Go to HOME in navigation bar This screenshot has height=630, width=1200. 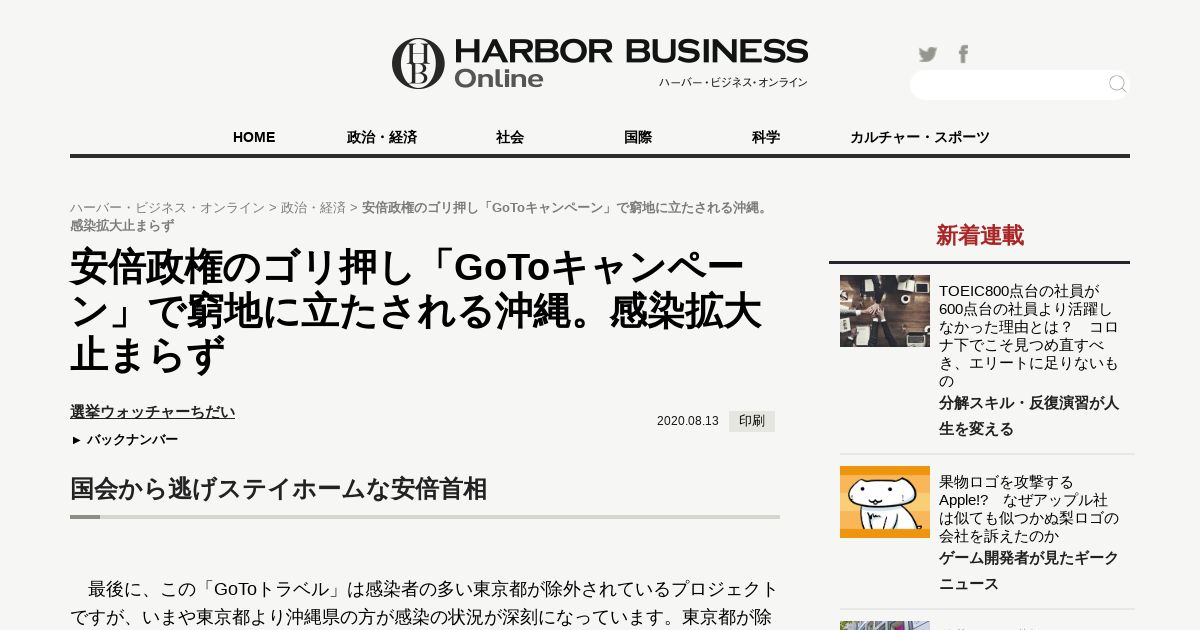coord(254,137)
